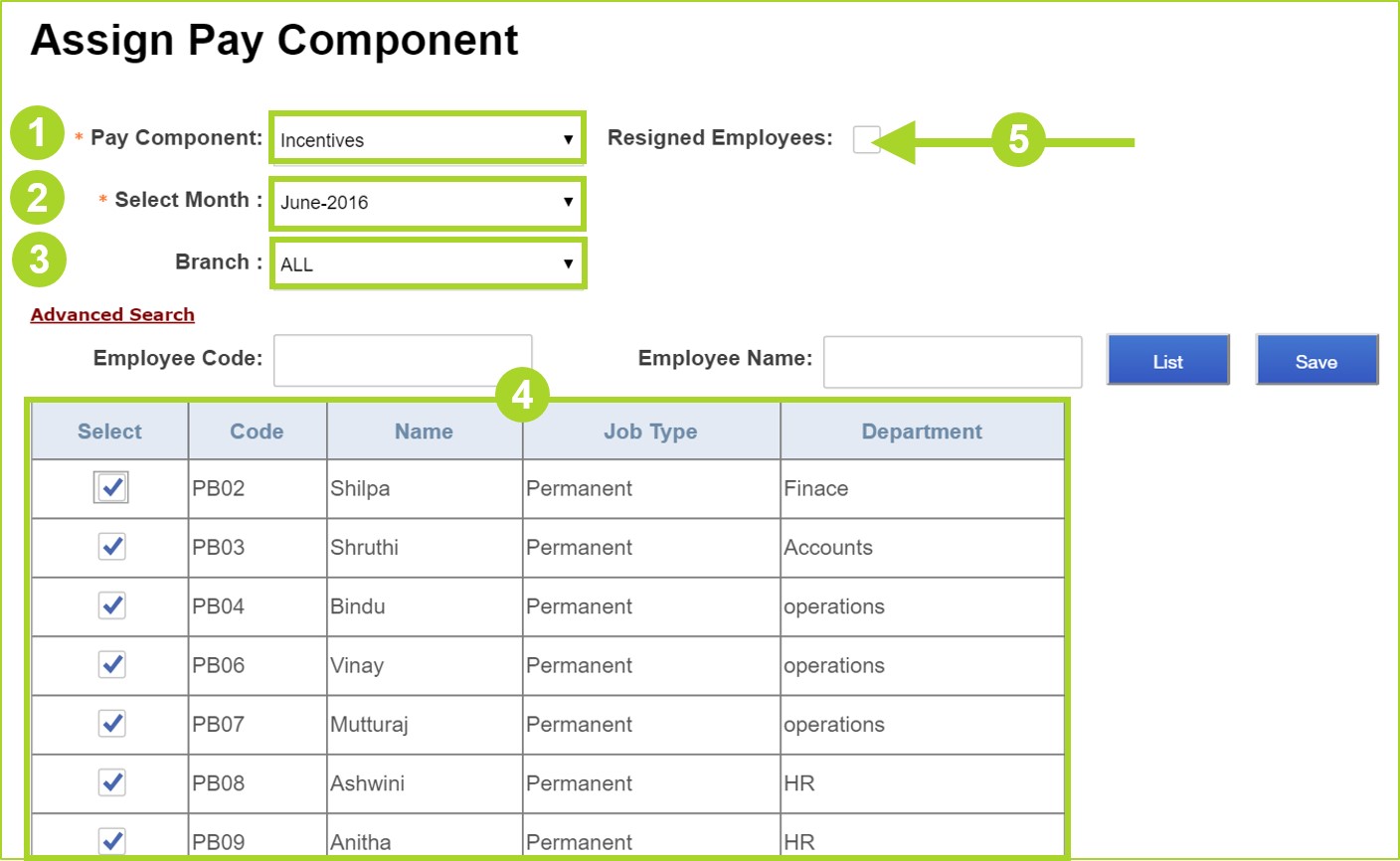Click the Select column header
Image resolution: width=1400 pixels, height=861 pixels.
click(109, 430)
